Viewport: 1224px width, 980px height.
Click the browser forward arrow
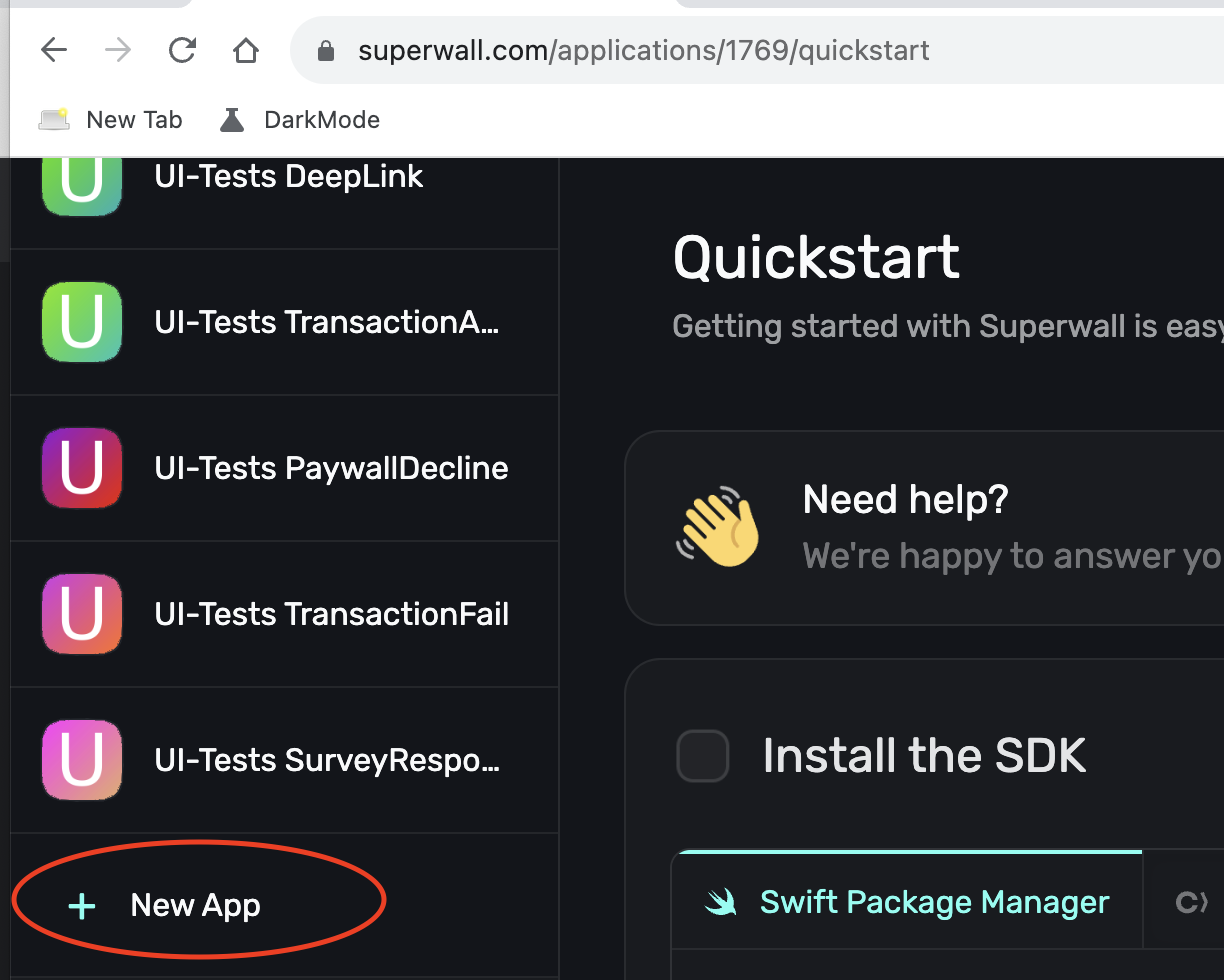(x=118, y=50)
